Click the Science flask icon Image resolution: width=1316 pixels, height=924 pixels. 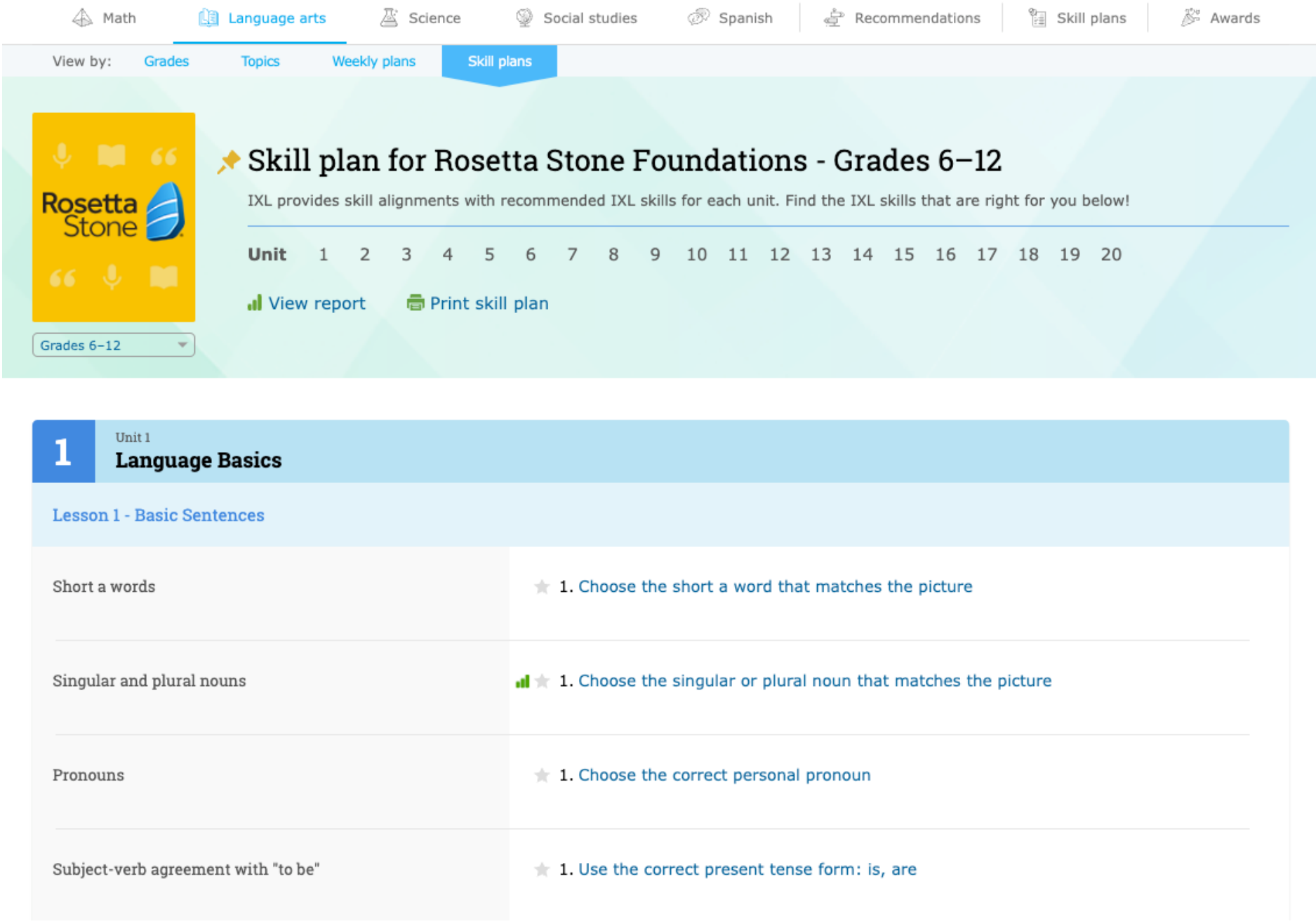click(x=389, y=18)
